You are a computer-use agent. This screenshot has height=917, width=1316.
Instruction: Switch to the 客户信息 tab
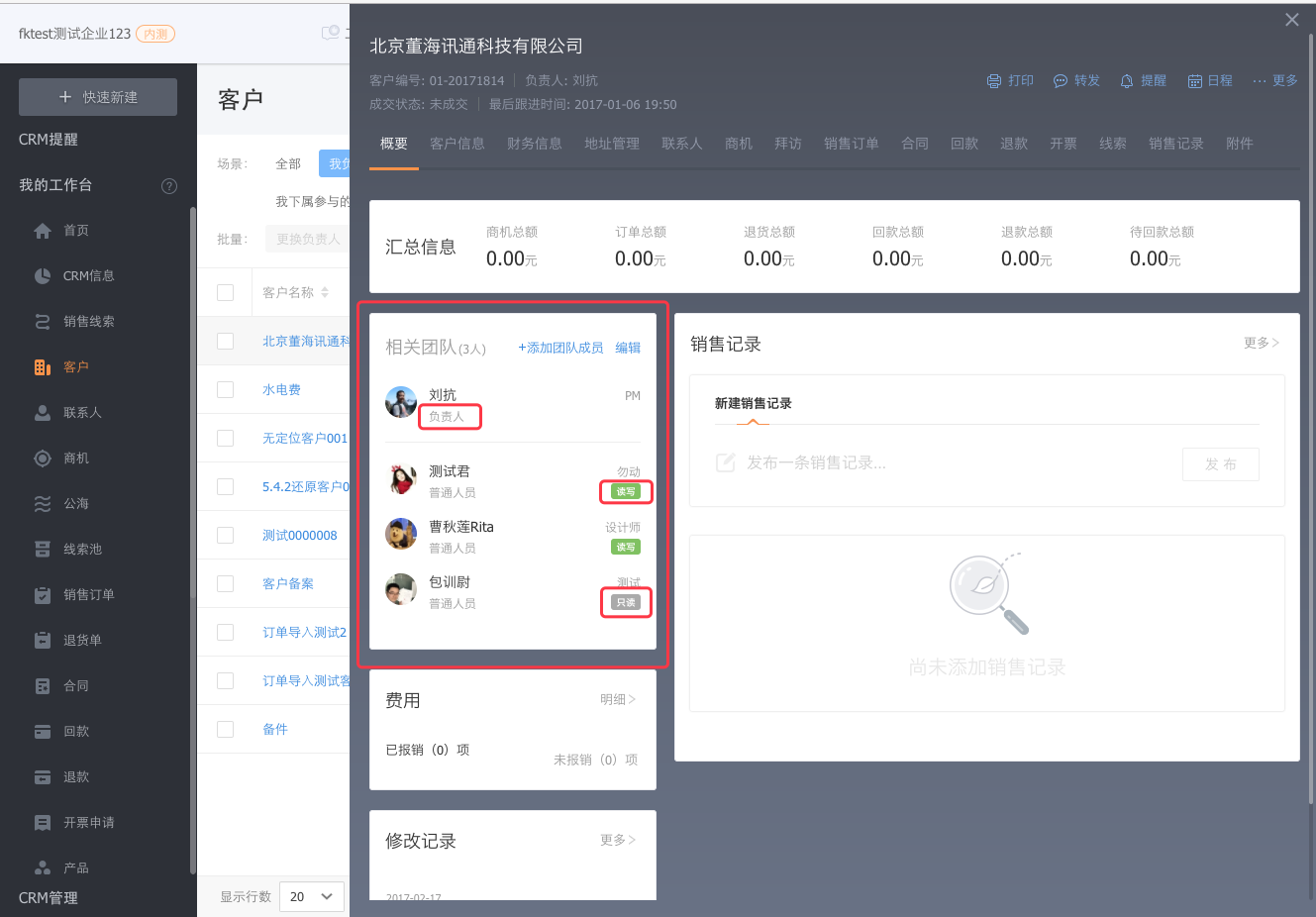point(456,144)
